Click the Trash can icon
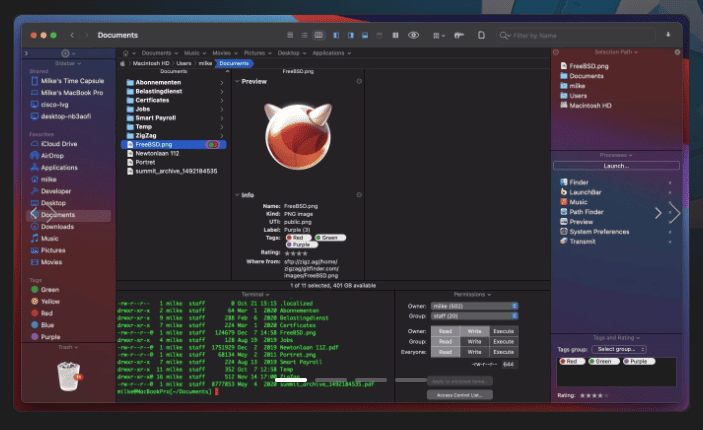 tap(69, 376)
